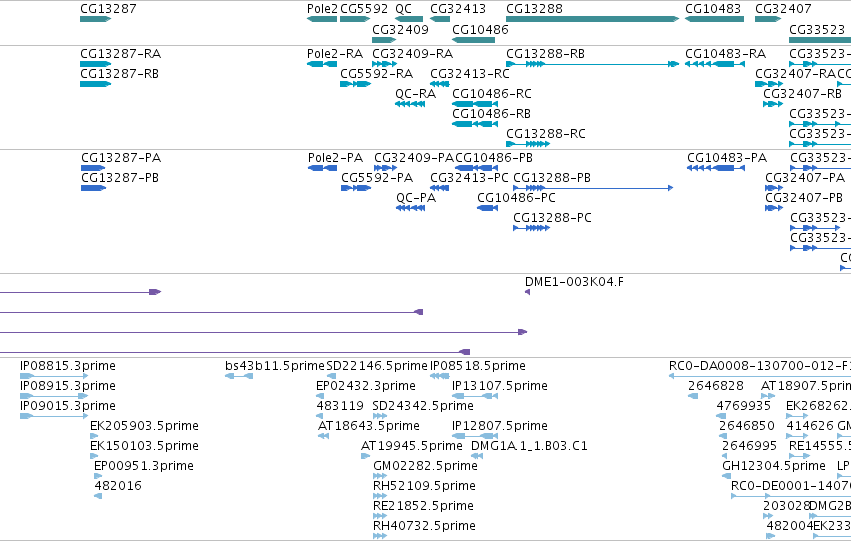This screenshot has height=541, width=851.
Task: Click transcript CG10486-RB
Action: 475,124
